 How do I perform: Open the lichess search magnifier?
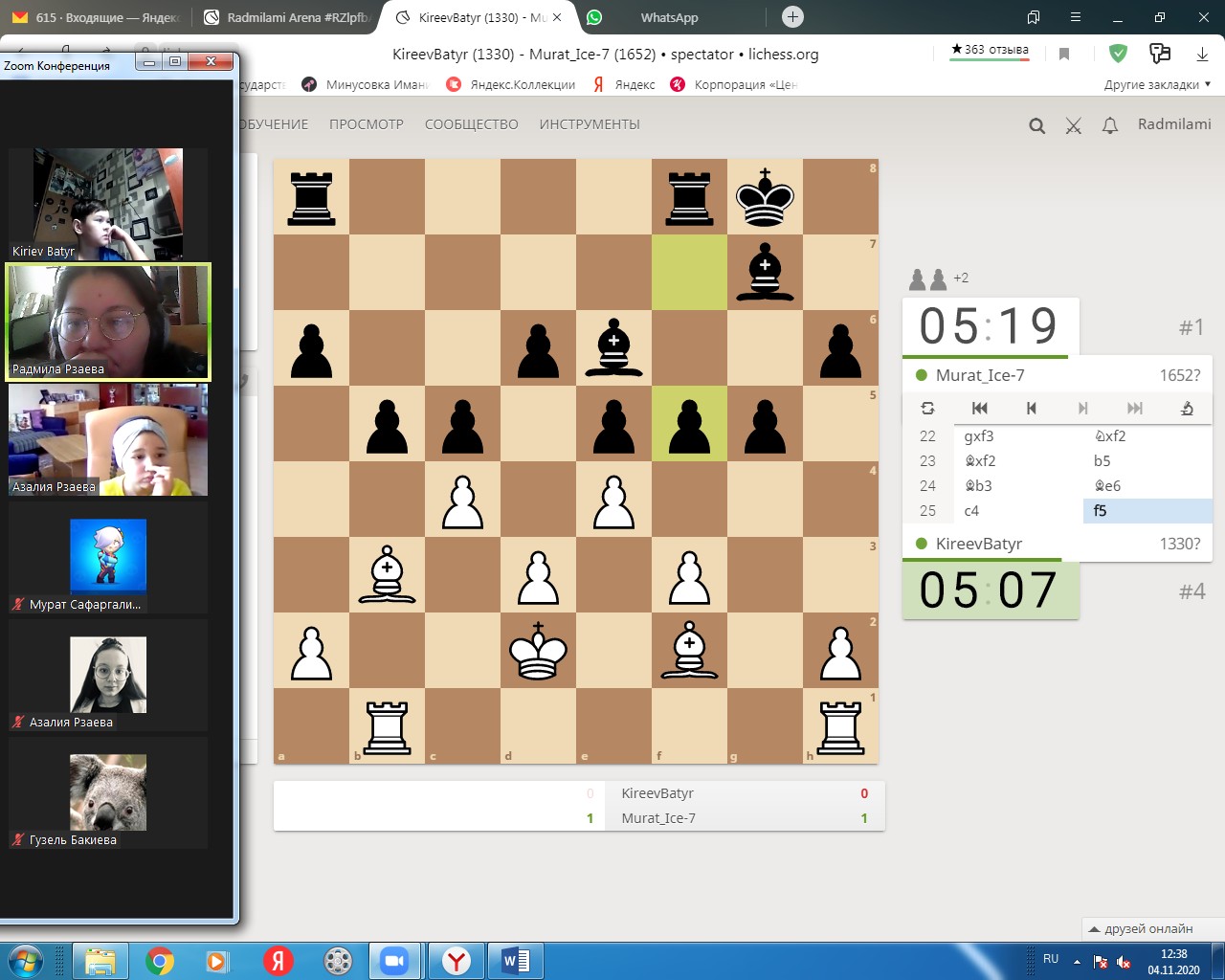click(x=1036, y=125)
